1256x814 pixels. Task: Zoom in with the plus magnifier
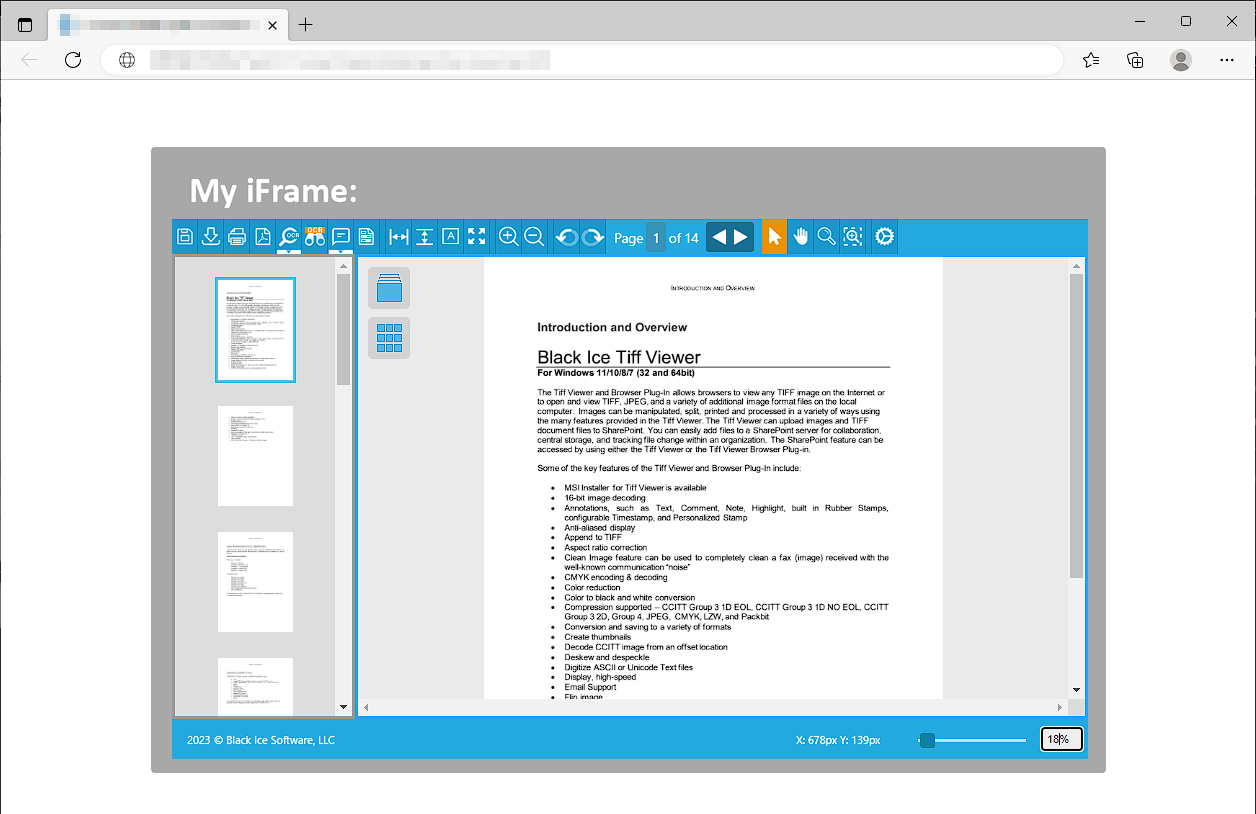pos(508,237)
